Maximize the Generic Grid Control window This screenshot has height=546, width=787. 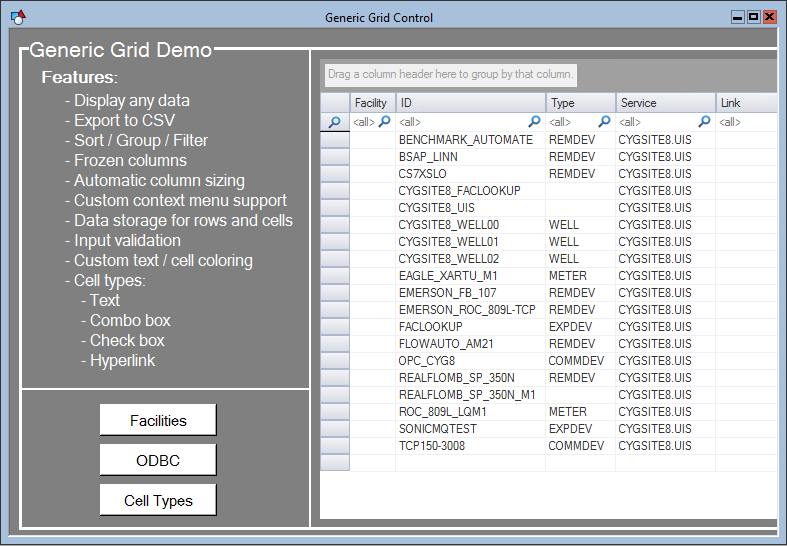[753, 17]
